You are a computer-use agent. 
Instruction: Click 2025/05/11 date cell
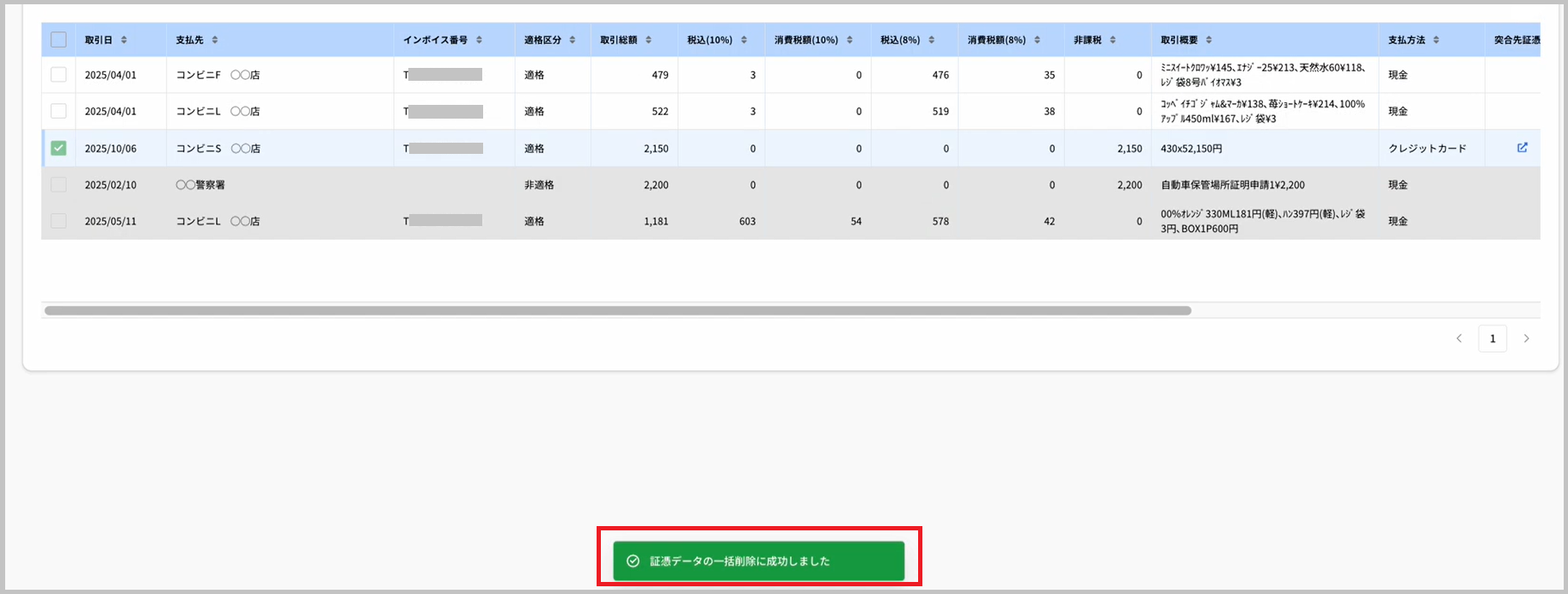tap(110, 222)
